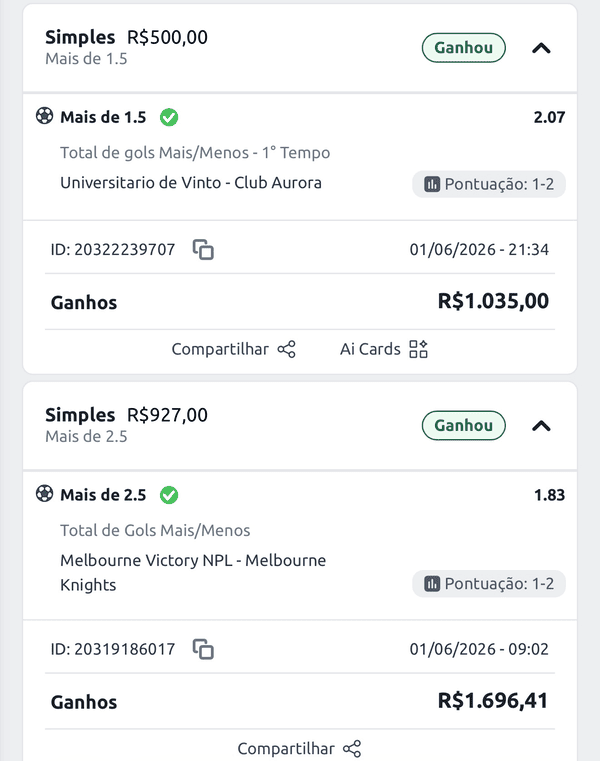Click Pontuação: 1-2 badge for Club Aurora
The image size is (600, 761).
pos(489,184)
